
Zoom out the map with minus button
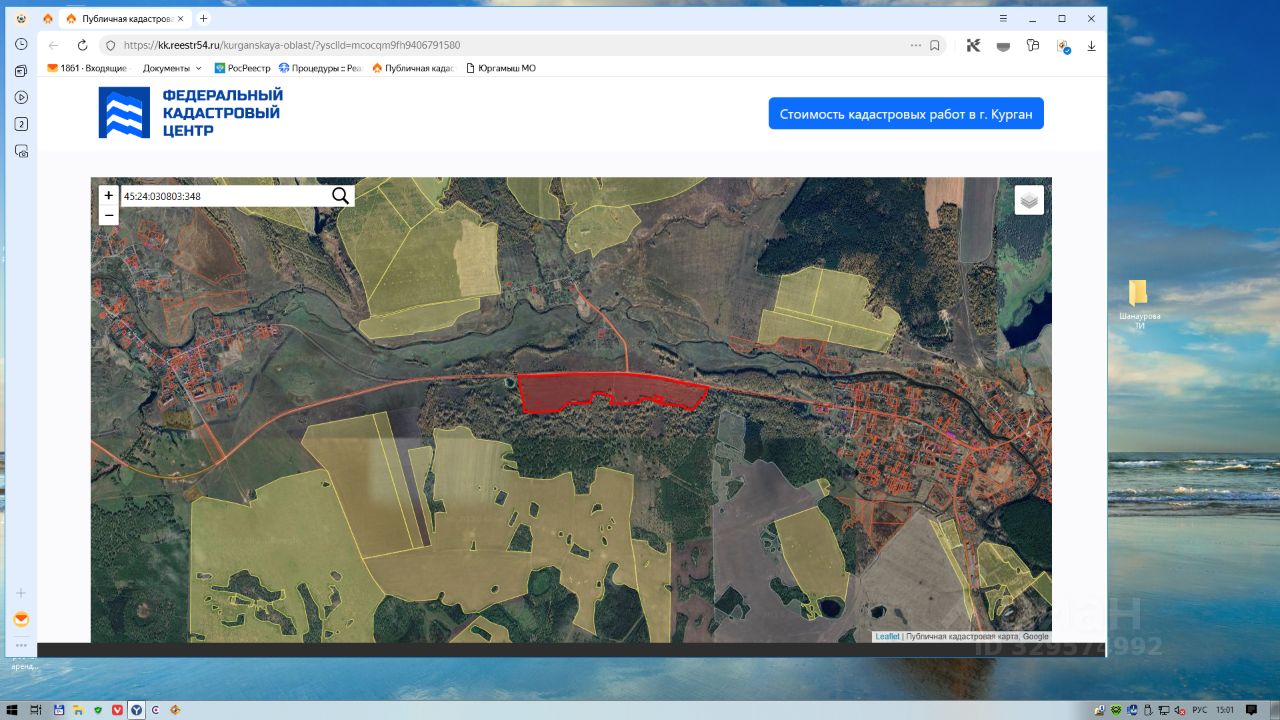(109, 215)
